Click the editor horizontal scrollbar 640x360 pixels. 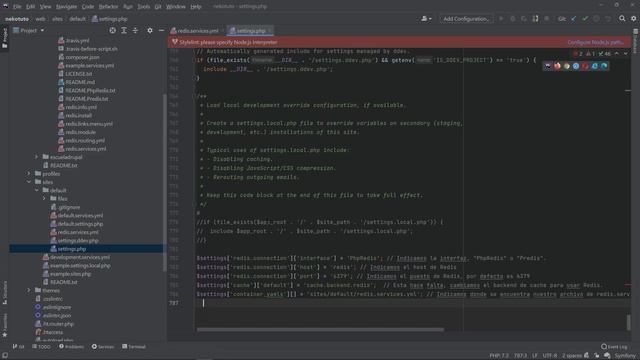[320, 329]
